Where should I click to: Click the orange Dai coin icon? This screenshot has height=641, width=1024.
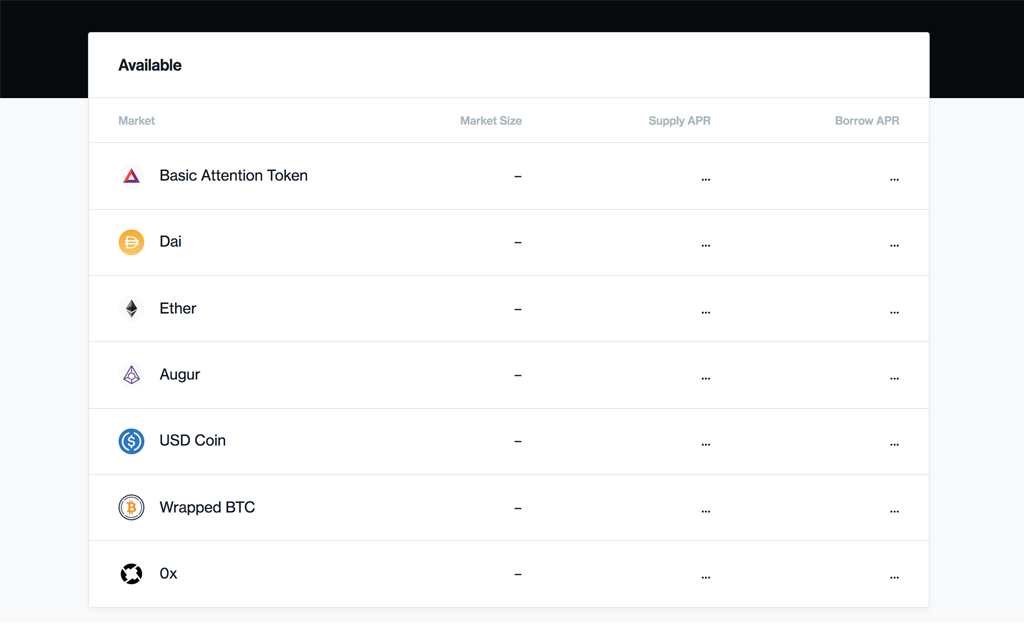(x=131, y=242)
